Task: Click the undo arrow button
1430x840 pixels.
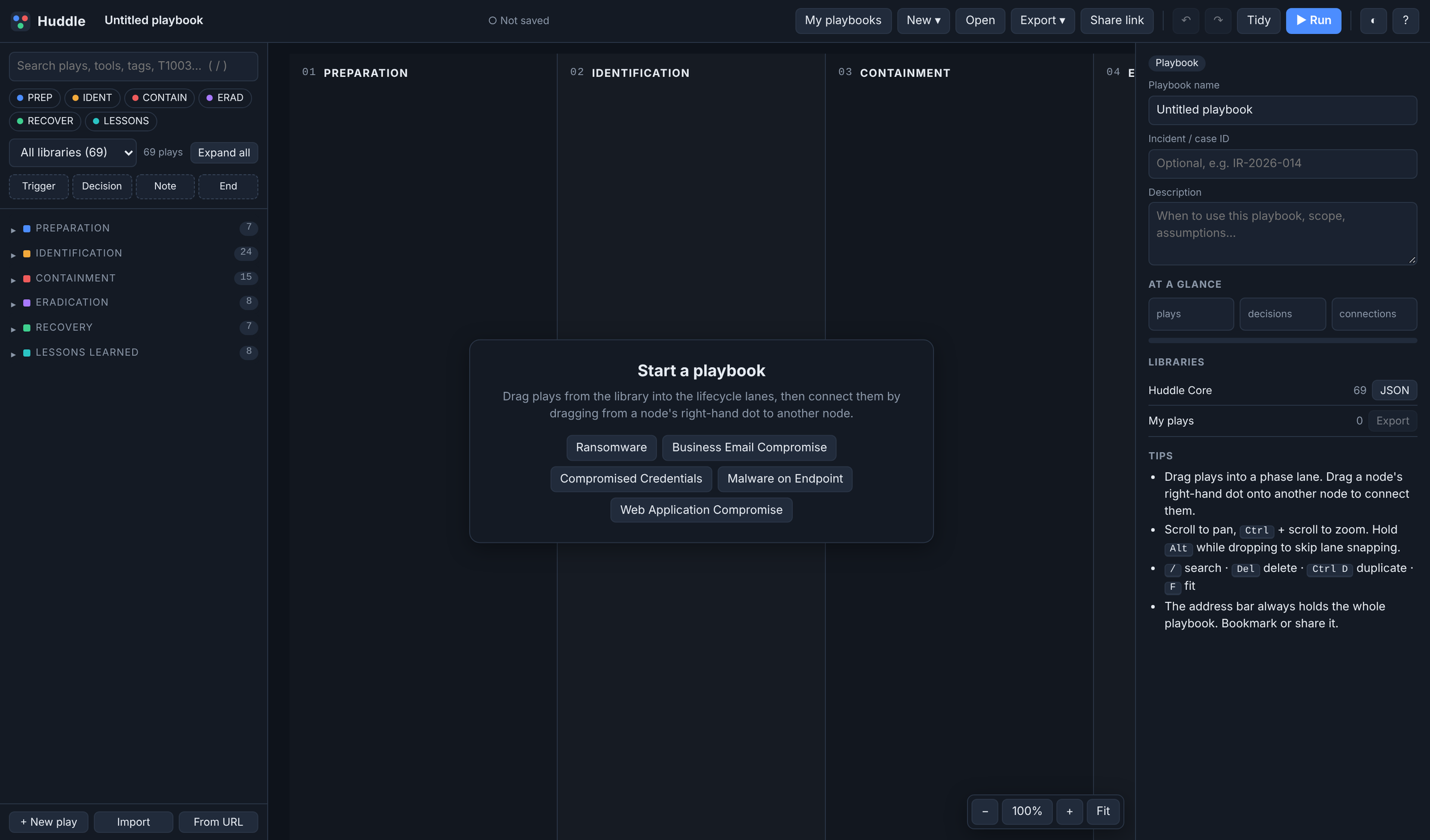Action: (x=1186, y=20)
